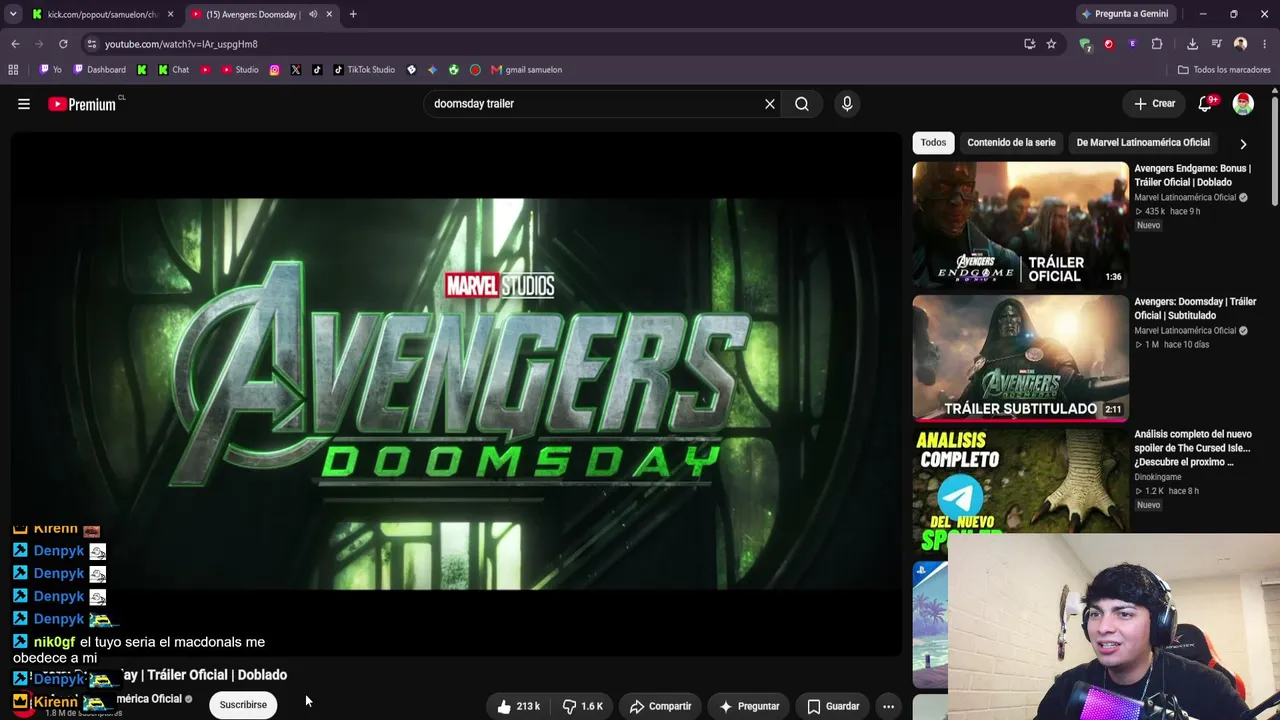The height and width of the screenshot is (720, 1280).
Task: Open the Chrome profile avatar
Action: (x=1240, y=44)
